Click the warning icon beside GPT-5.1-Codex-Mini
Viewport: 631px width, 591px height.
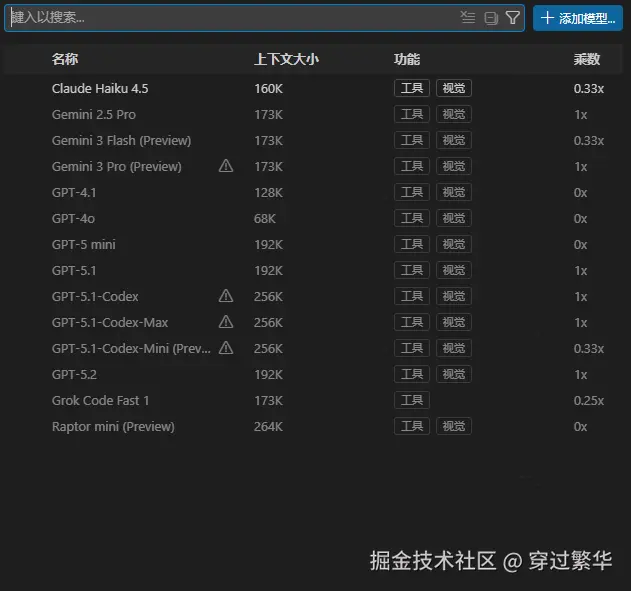pos(226,348)
